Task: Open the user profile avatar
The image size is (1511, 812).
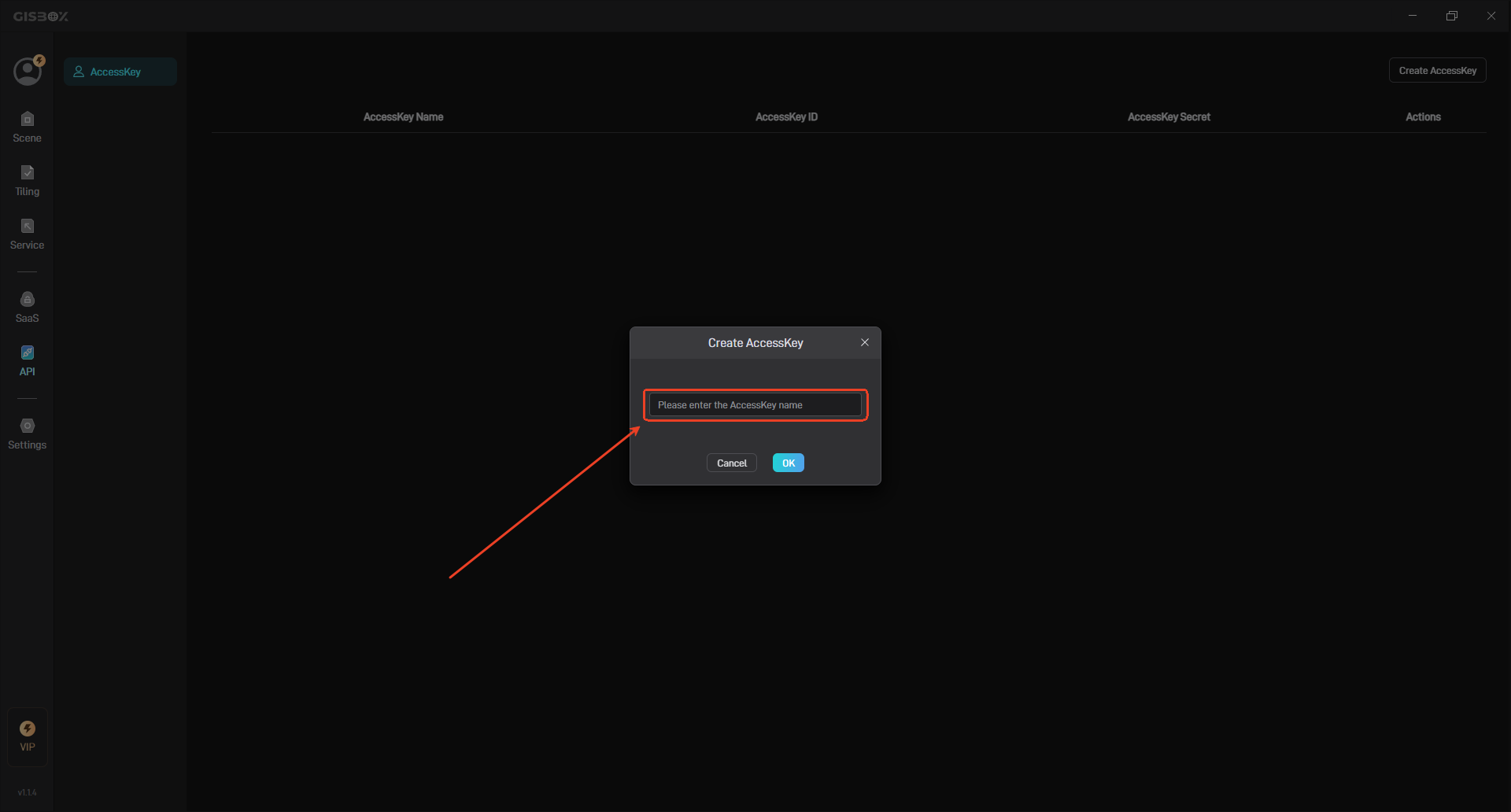Action: click(27, 70)
